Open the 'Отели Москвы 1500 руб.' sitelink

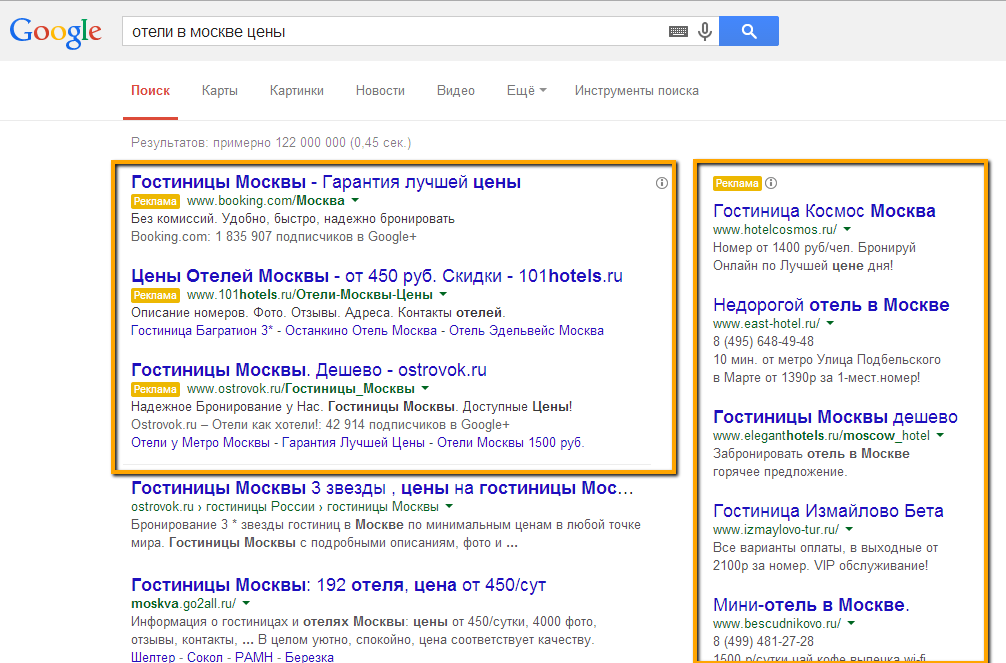click(511, 442)
